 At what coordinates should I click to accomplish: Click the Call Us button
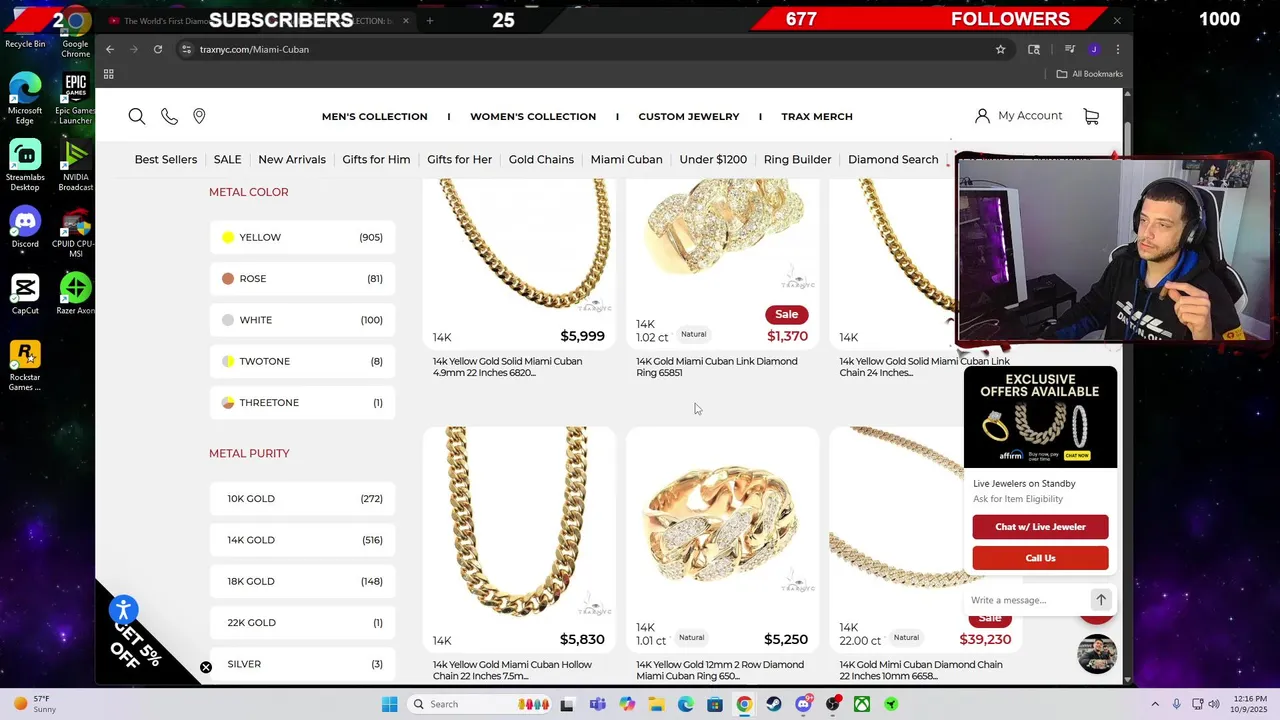pos(1040,558)
